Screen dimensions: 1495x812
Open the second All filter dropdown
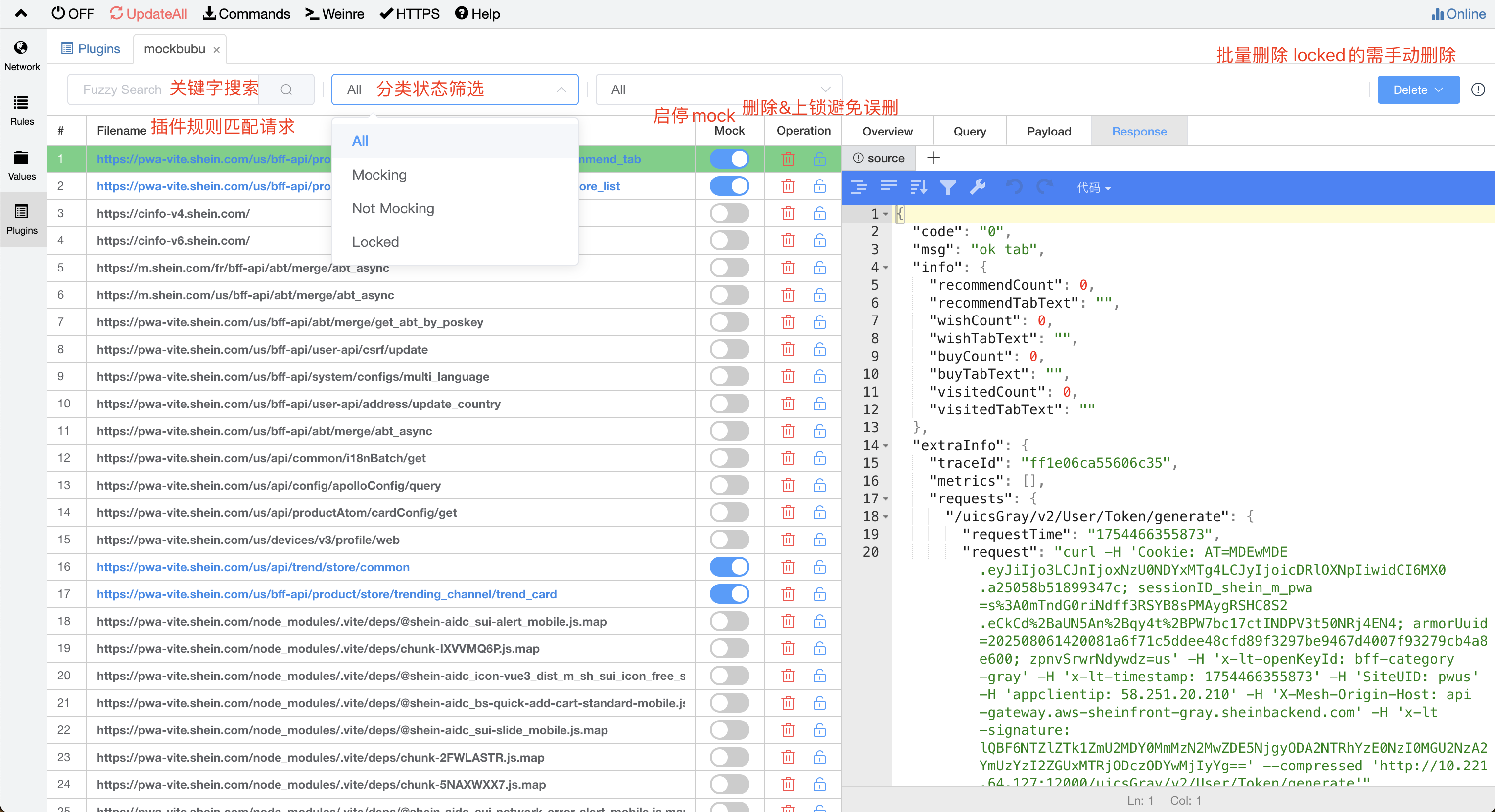(718, 90)
